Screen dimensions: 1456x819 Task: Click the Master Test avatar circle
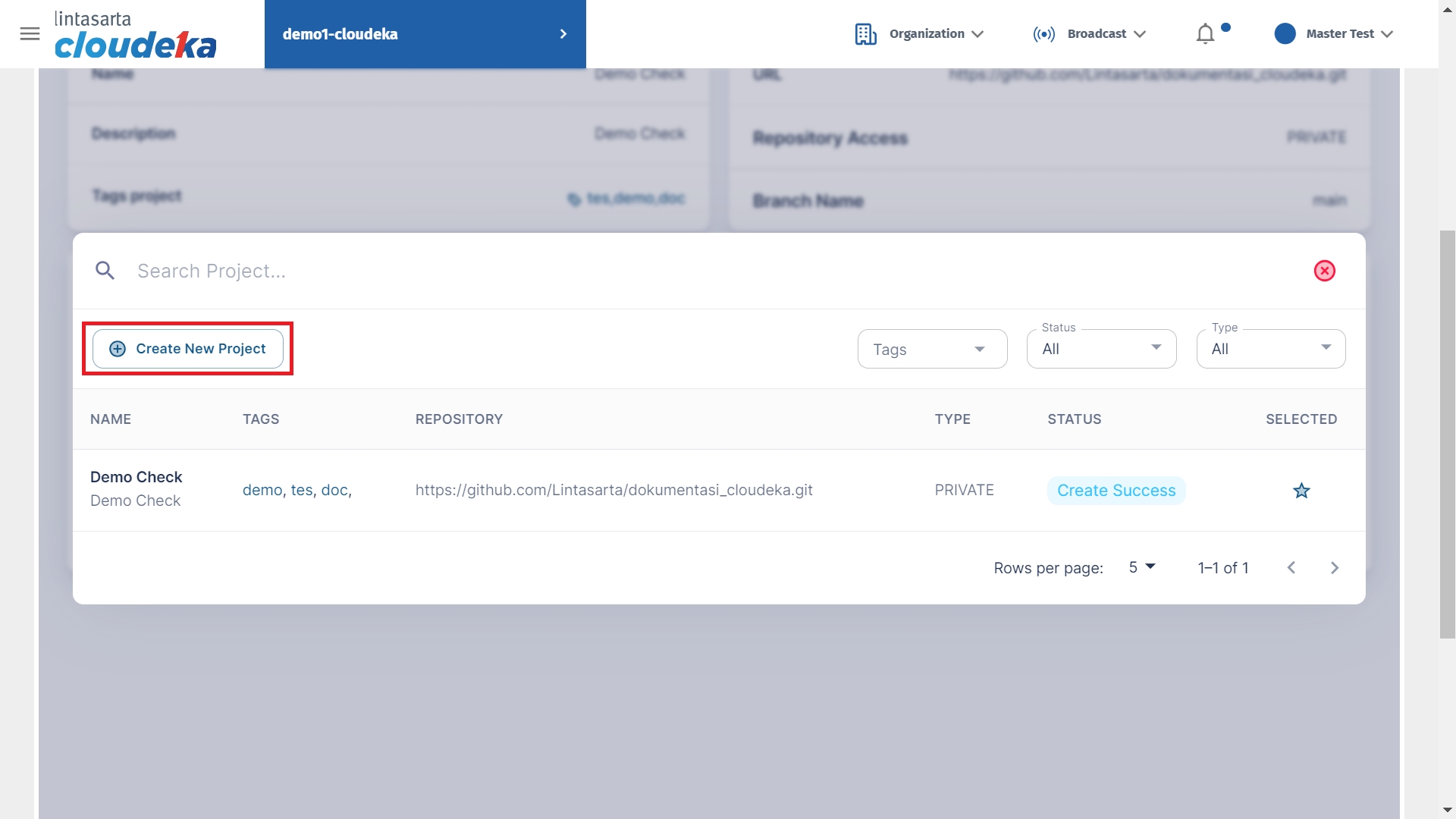(1285, 34)
